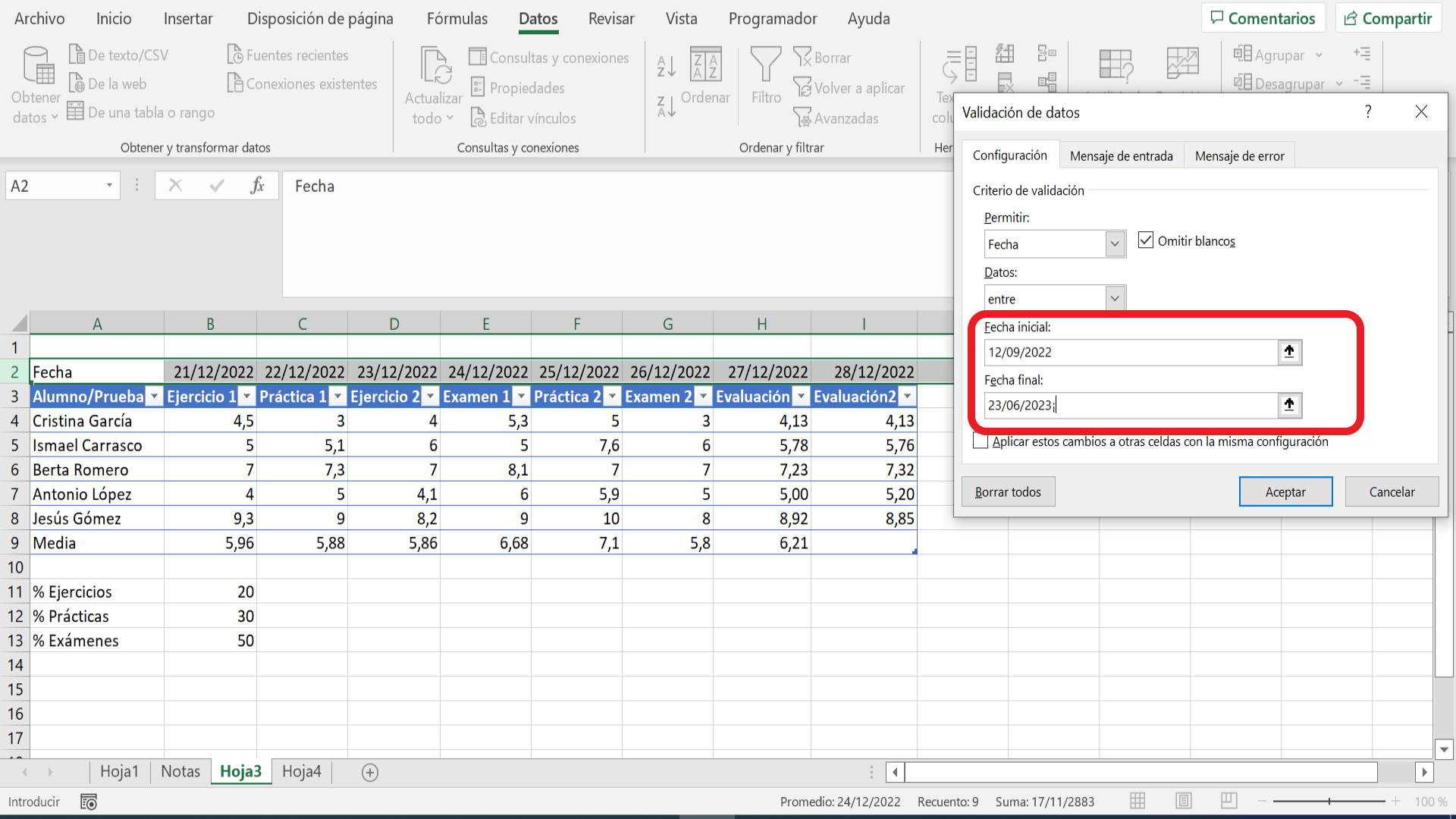This screenshot has width=1456, height=819.
Task: Click the zoom in plus button
Action: (1395, 802)
